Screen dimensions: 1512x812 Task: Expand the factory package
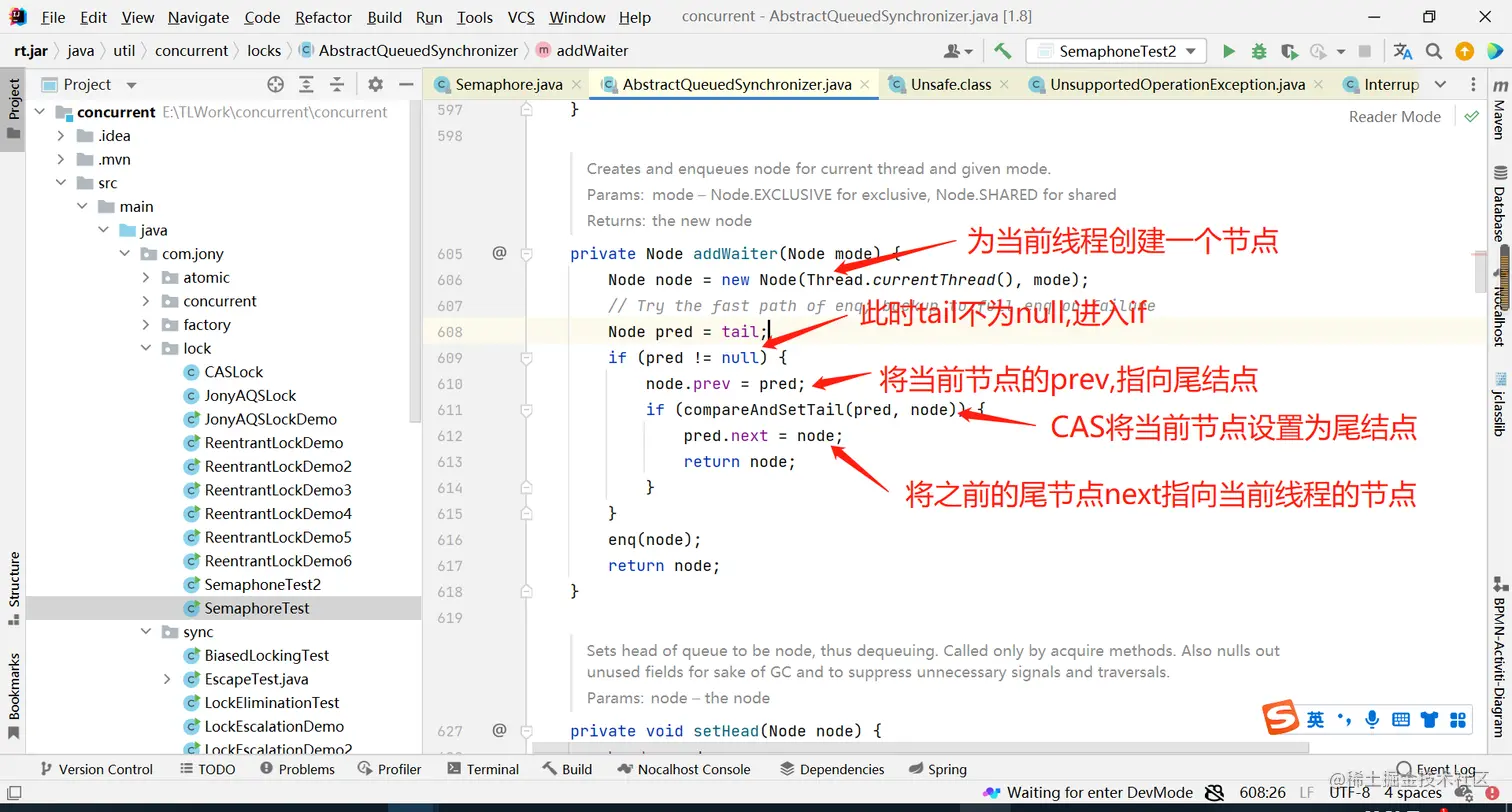146,325
